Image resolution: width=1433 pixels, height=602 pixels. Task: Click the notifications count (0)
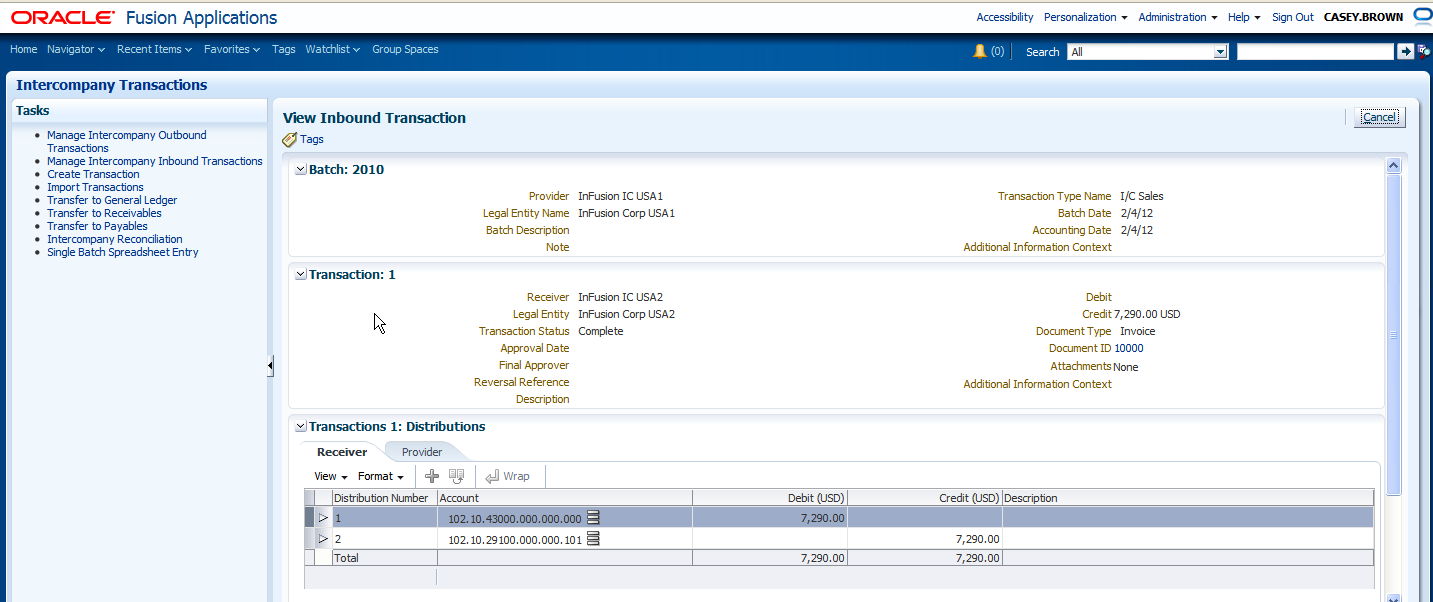(997, 51)
